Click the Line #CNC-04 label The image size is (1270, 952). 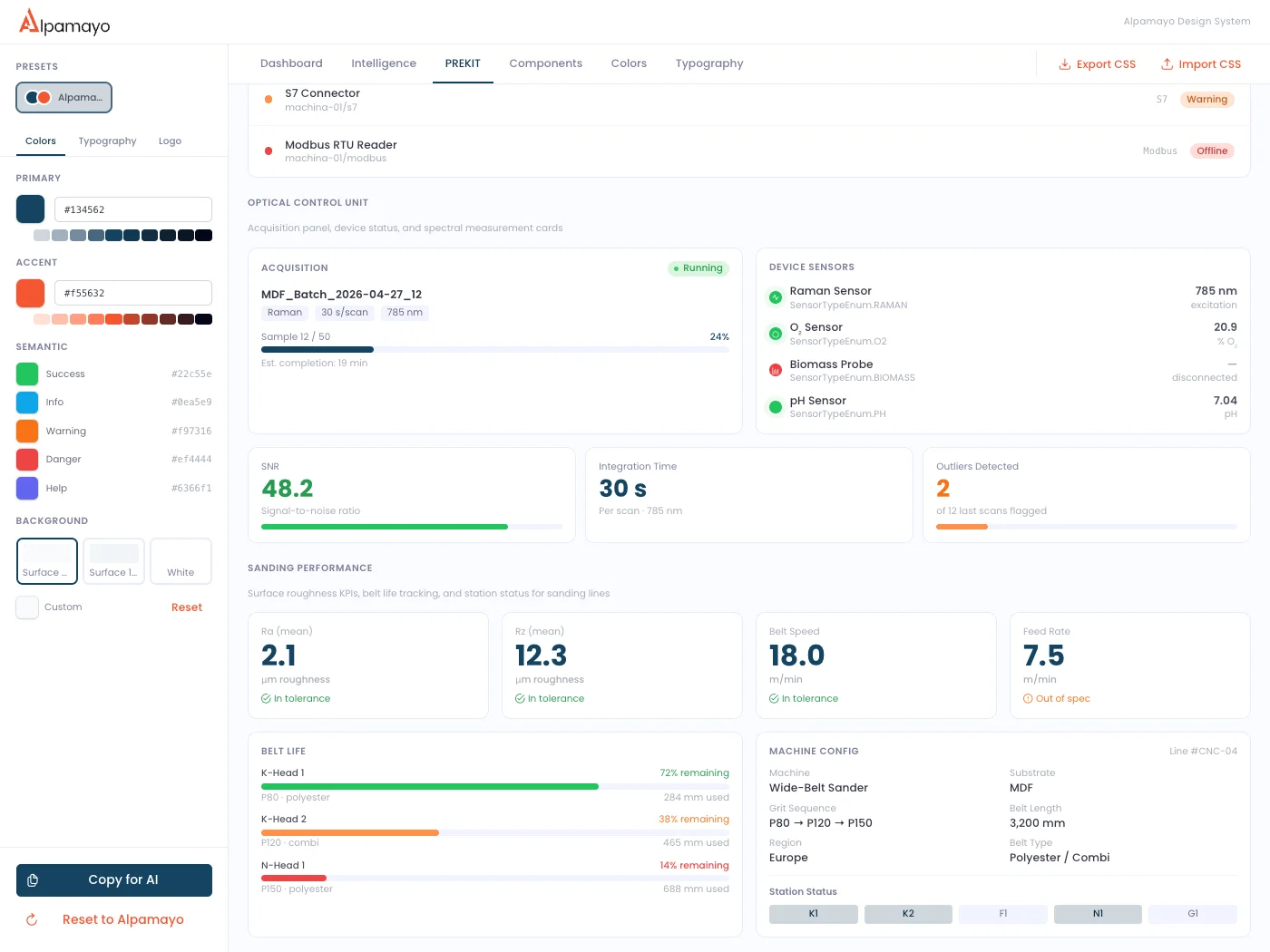pos(1203,752)
